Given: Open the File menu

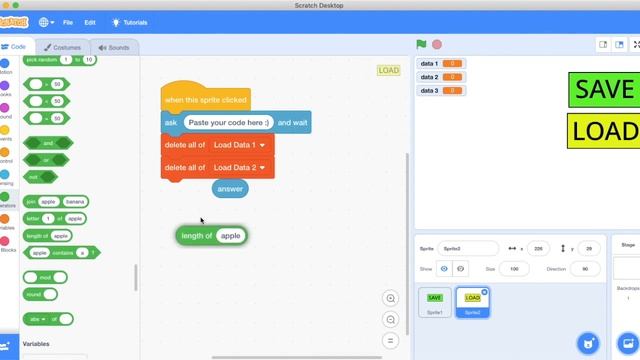Looking at the screenshot, I should point(68,22).
